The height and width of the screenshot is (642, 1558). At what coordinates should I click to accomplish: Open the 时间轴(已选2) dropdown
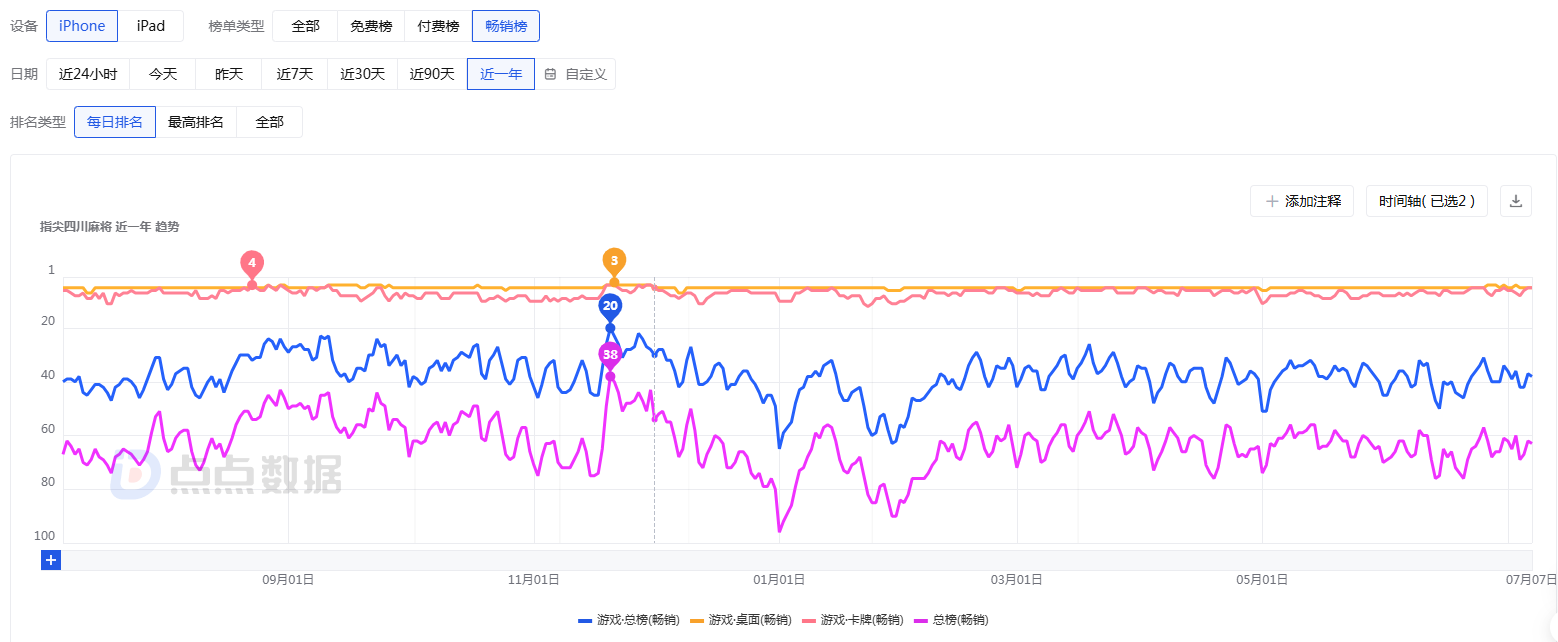(1426, 201)
